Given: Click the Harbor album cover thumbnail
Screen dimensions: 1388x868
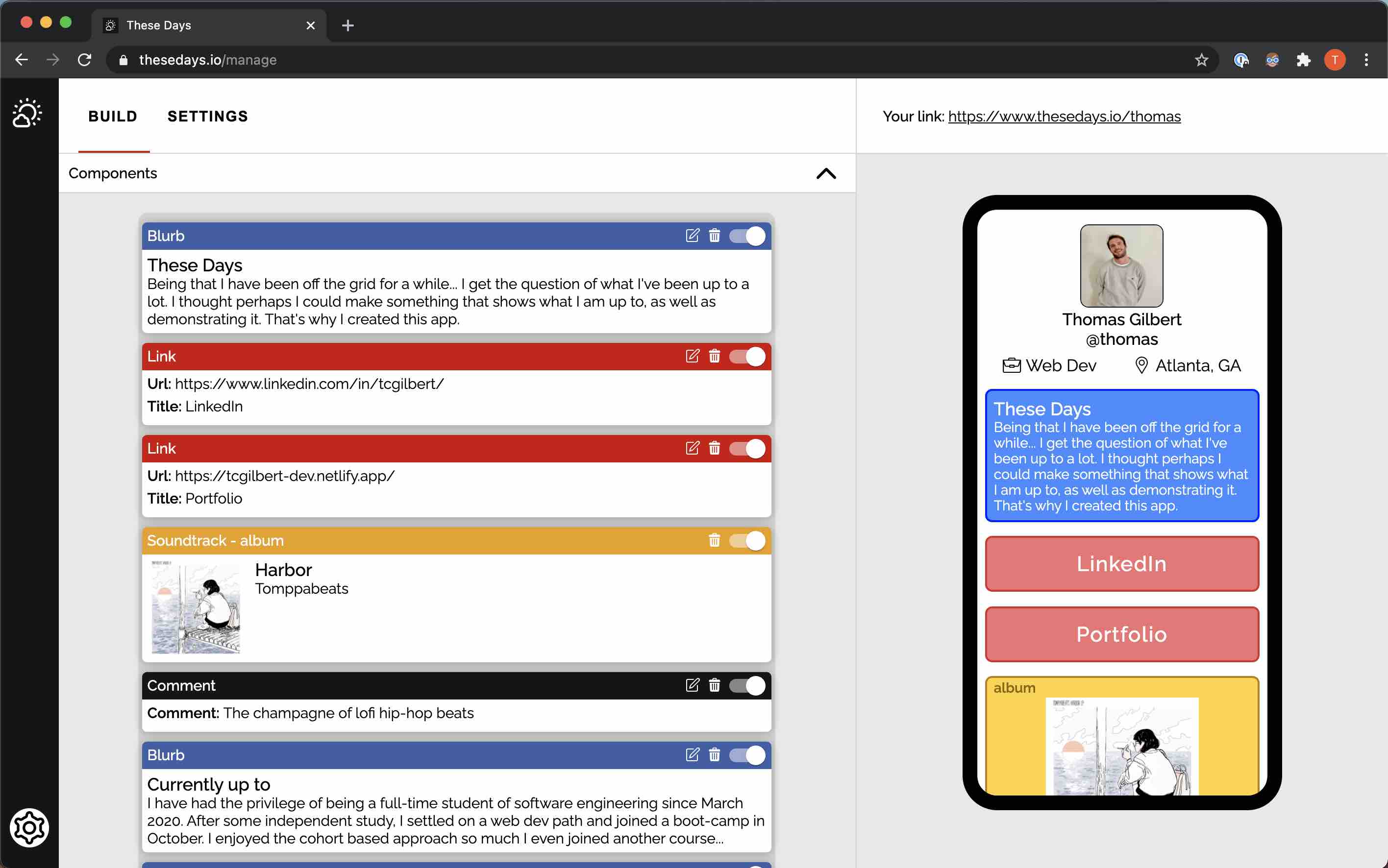Looking at the screenshot, I should 195,607.
